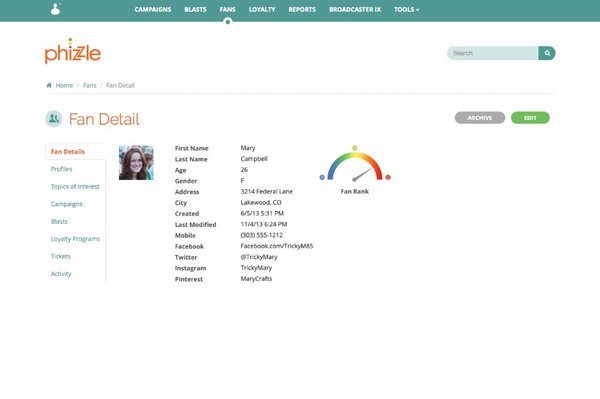Screen dimensions: 600x399
Task: Open the Reports section
Action: click(x=302, y=10)
